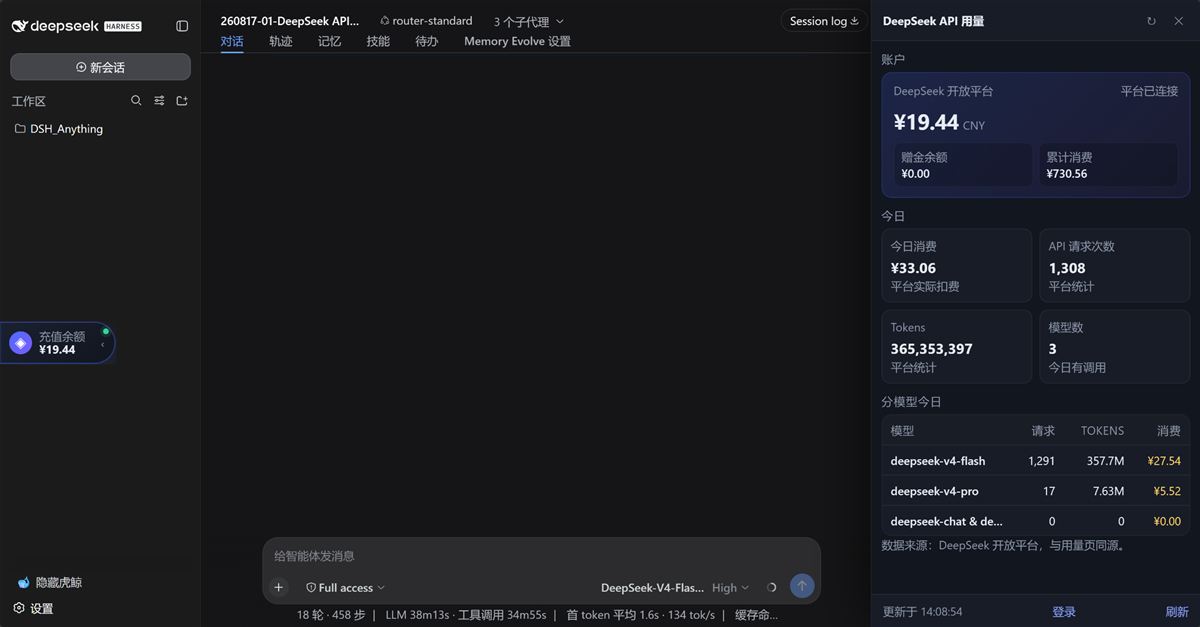This screenshot has height=627, width=1200.
Task: Click the 赠金余额 ¥0.00 card
Action: pyautogui.click(x=963, y=165)
